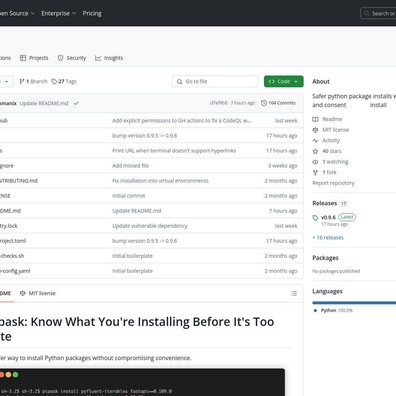Open the Packages section heading
This screenshot has height=396, width=396.
pyautogui.click(x=325, y=258)
